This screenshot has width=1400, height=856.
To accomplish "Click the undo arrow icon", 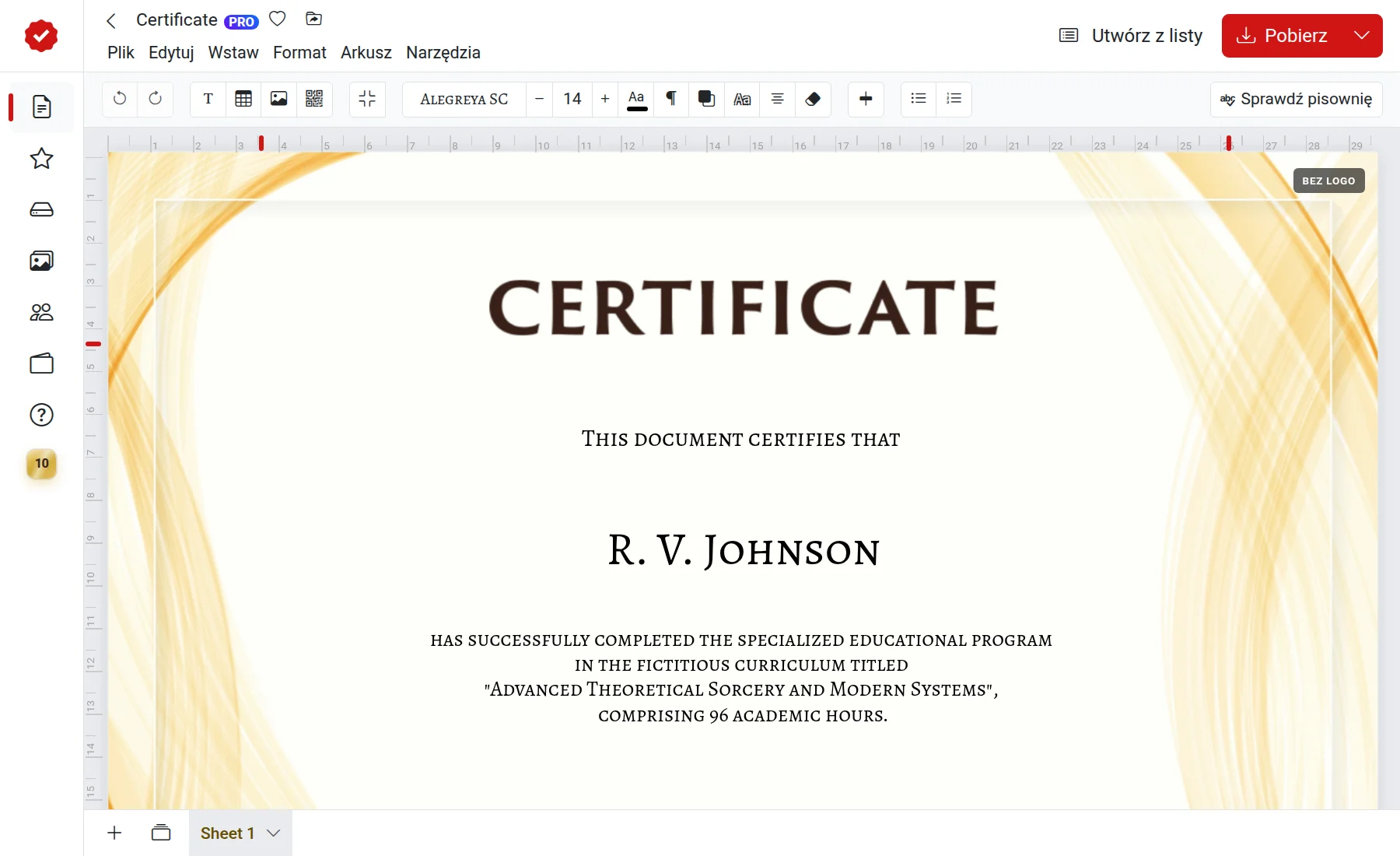I will [x=120, y=99].
